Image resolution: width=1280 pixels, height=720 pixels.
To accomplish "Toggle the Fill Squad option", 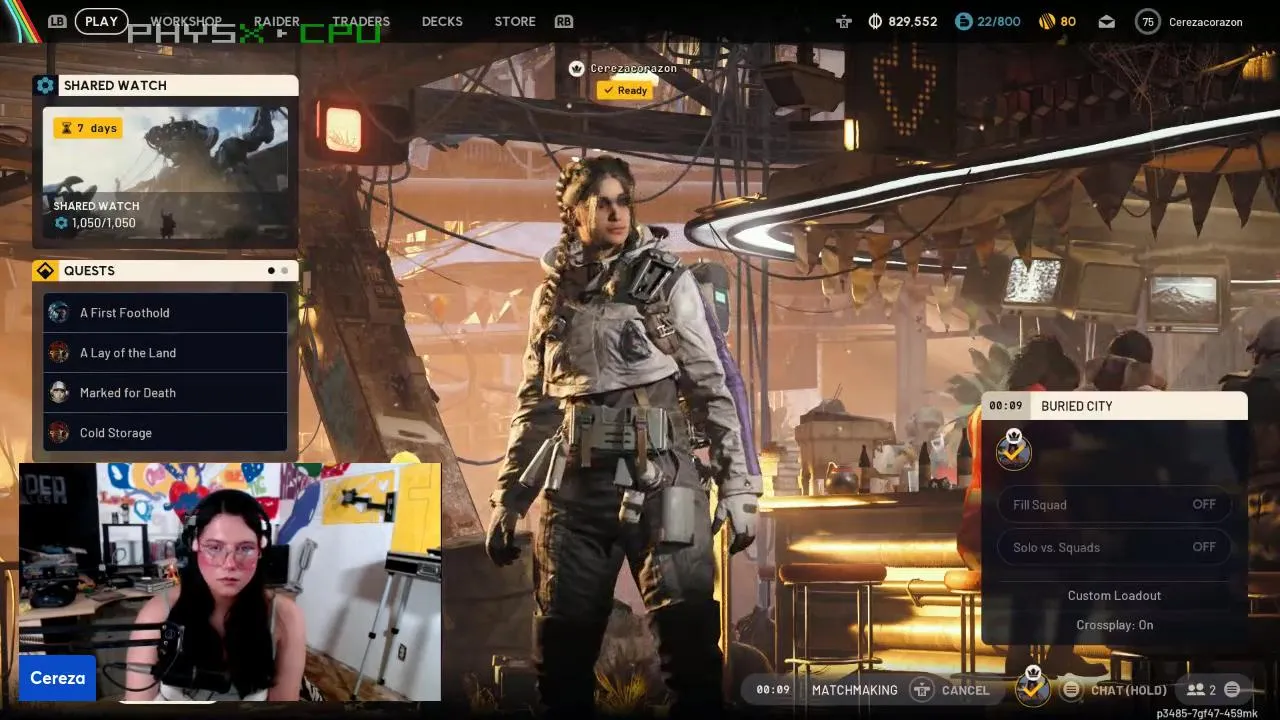I will (x=1114, y=505).
